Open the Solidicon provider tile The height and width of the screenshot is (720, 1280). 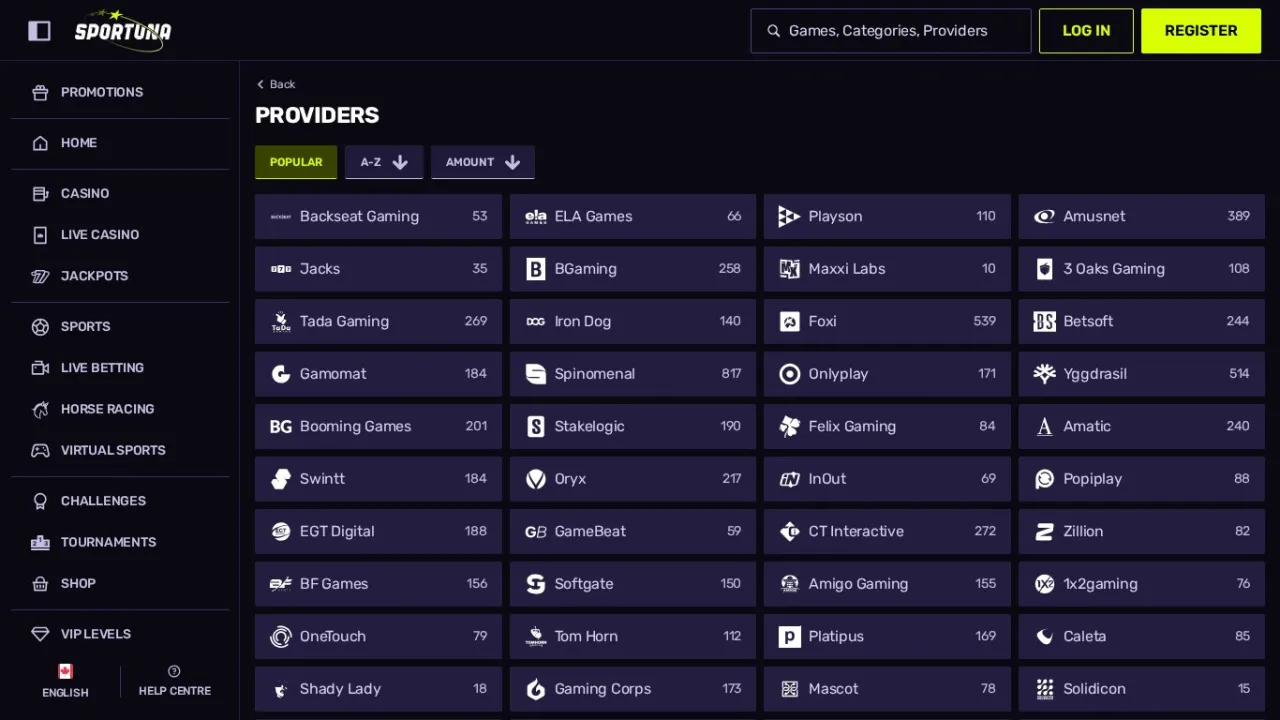point(1141,688)
